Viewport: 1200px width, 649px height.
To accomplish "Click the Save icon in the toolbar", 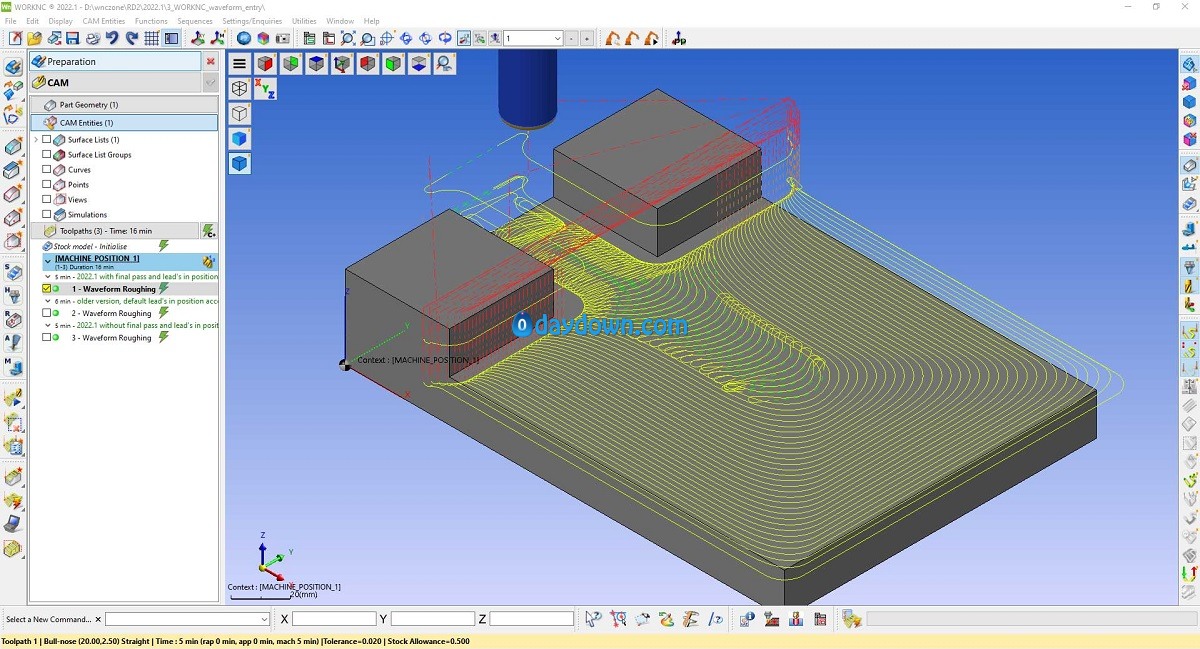I will (x=72, y=39).
